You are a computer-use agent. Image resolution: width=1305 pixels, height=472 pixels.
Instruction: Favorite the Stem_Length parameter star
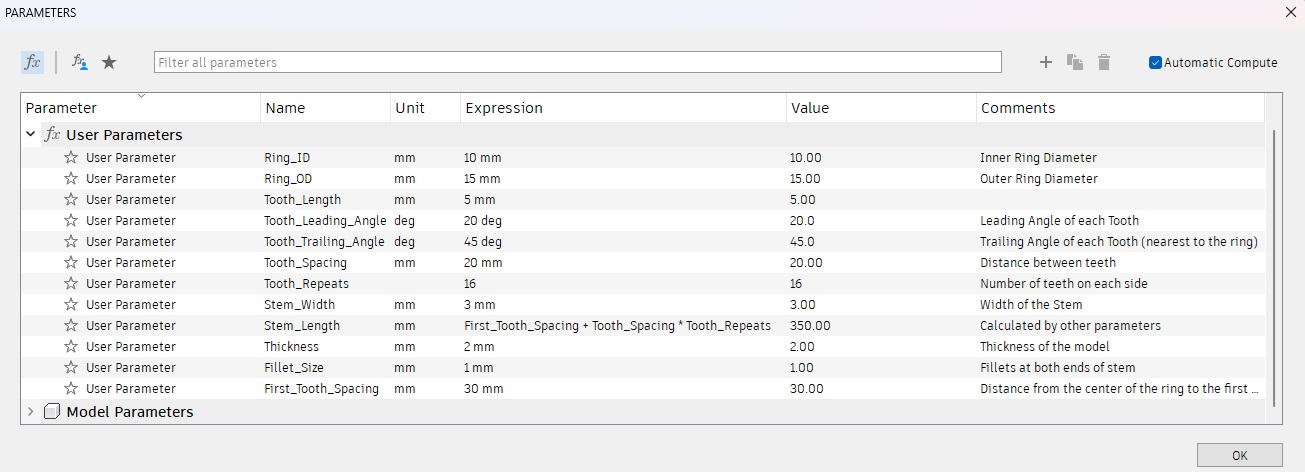coord(71,325)
